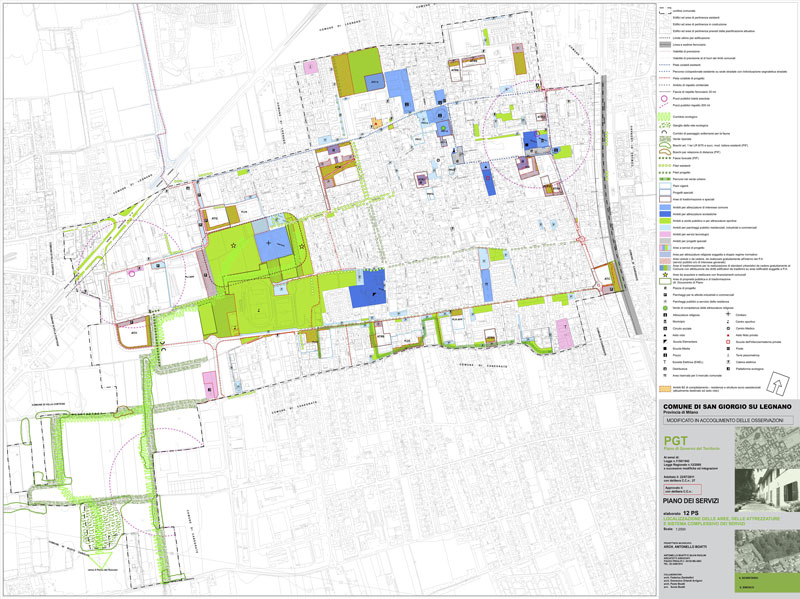Viewport: 800px width, 599px height.
Task: Click the Scuola Media legend icon
Action: click(x=665, y=348)
